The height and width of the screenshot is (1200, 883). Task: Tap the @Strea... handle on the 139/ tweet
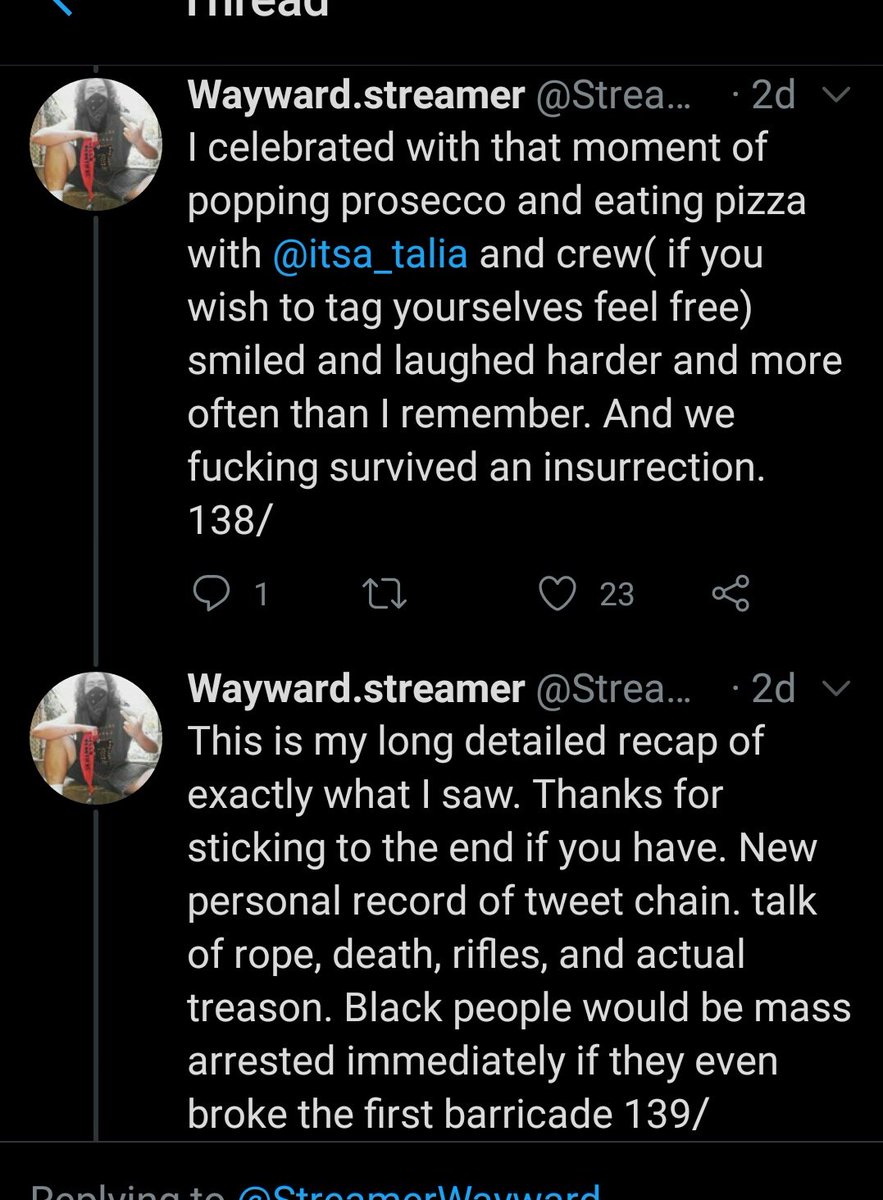coord(615,689)
